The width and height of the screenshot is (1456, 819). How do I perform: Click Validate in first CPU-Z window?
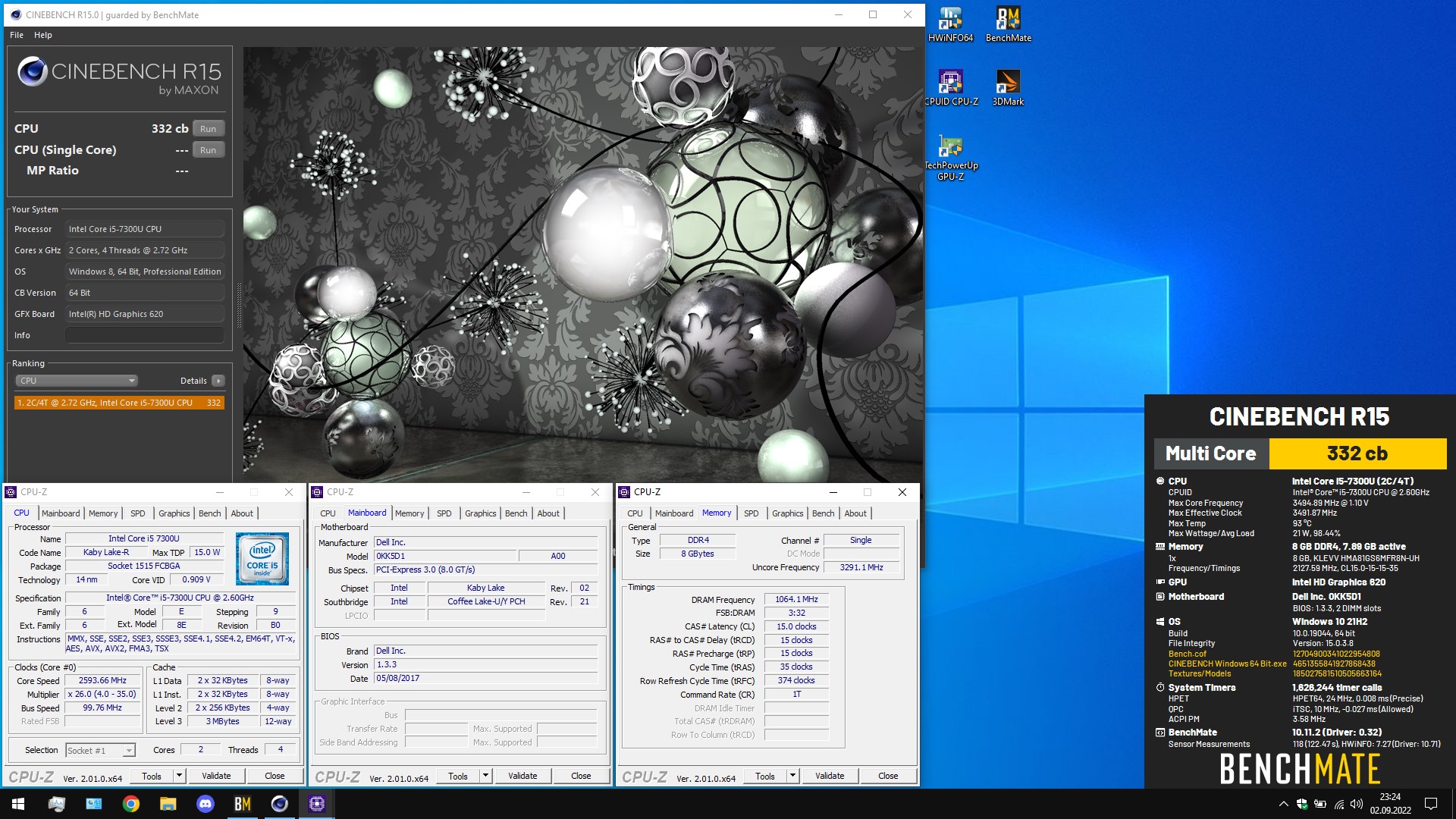coord(216,776)
